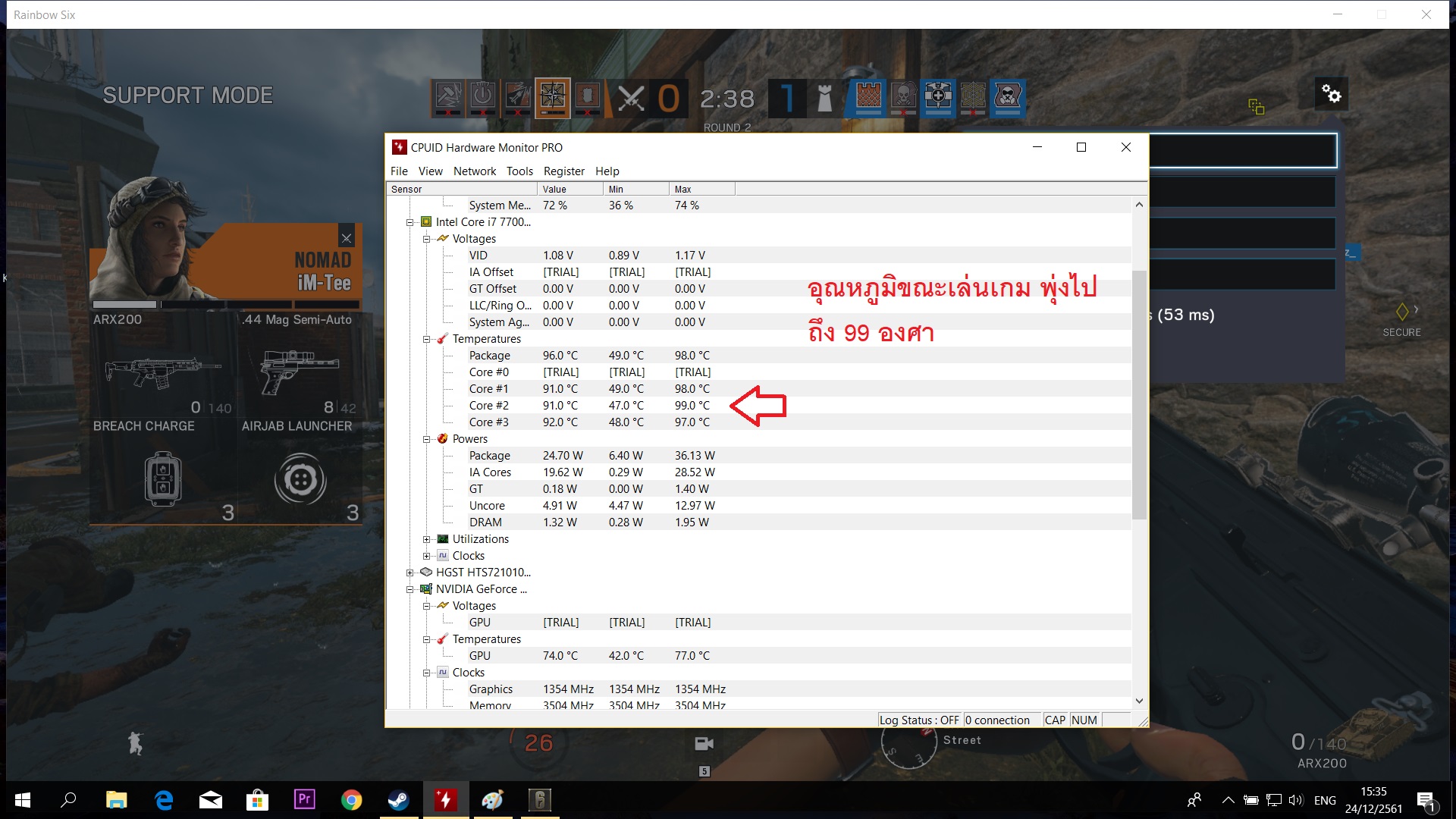Click the Log Status: OFF indicator
This screenshot has height=819, width=1456.
[x=919, y=720]
